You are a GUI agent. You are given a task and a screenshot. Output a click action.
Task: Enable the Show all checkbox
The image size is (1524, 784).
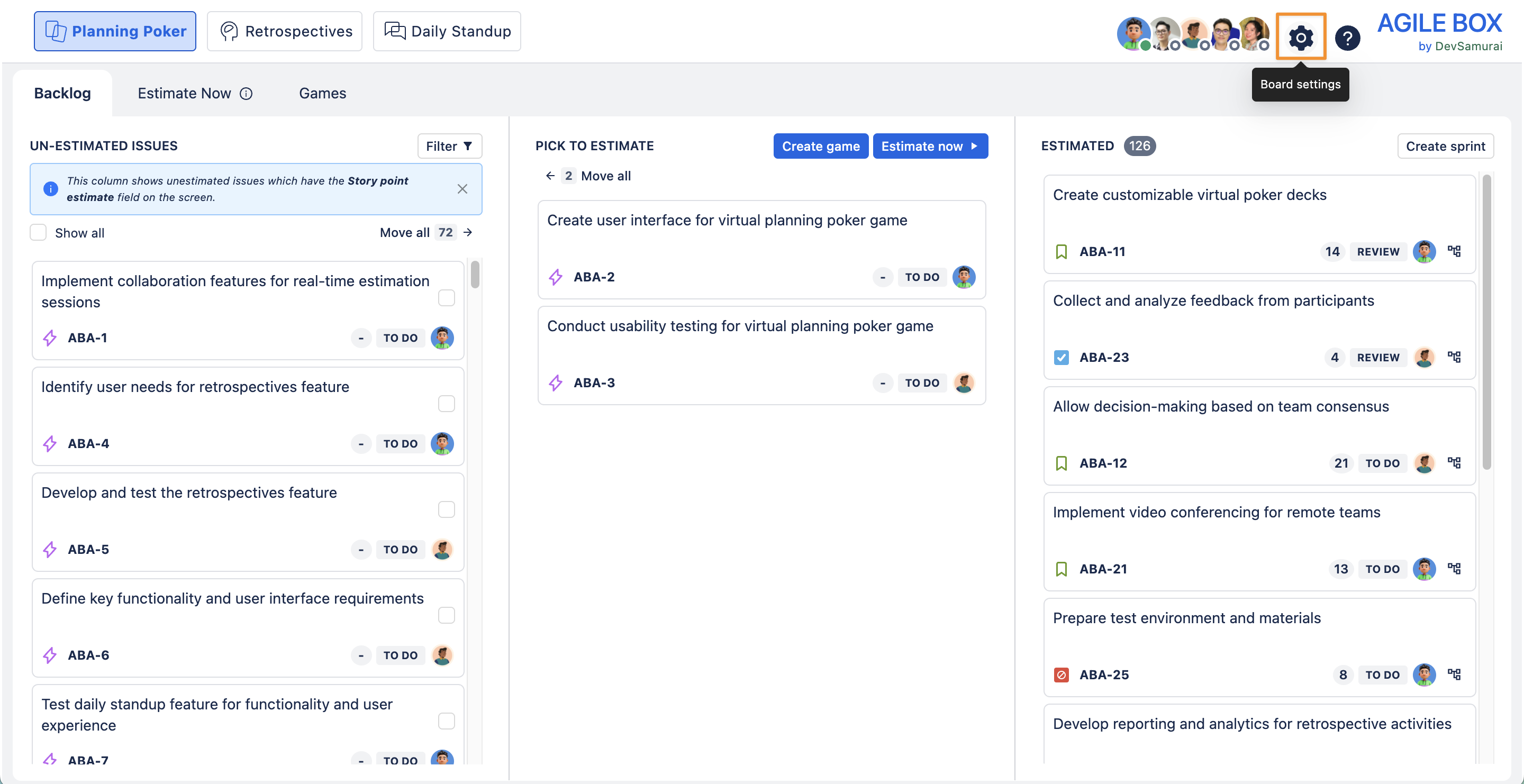[39, 232]
